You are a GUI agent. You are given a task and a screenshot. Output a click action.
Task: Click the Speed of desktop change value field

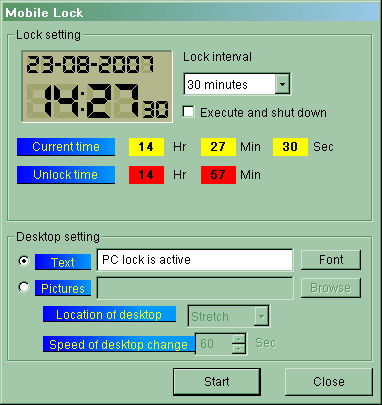click(x=214, y=344)
